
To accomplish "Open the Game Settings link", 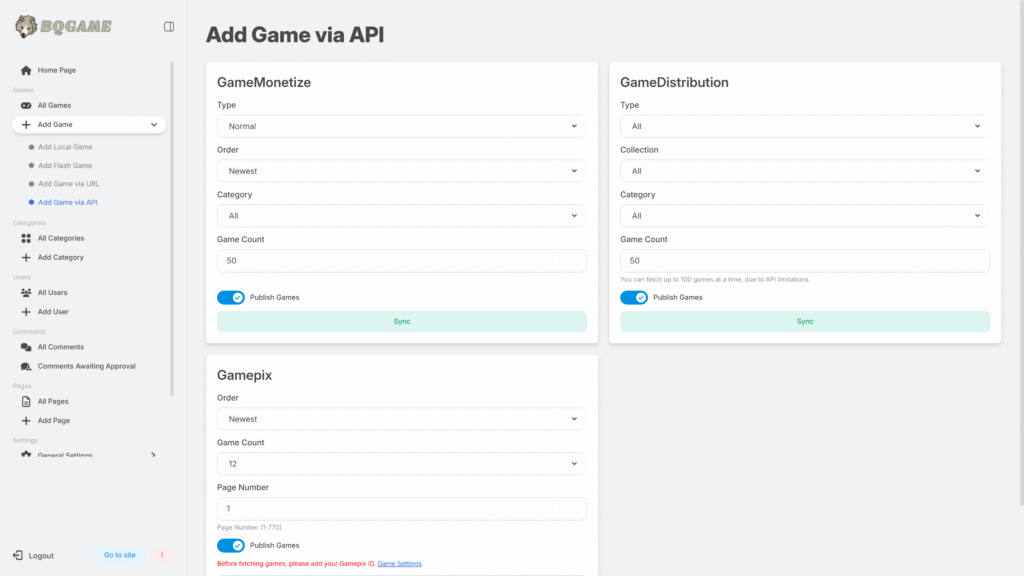I will [399, 564].
